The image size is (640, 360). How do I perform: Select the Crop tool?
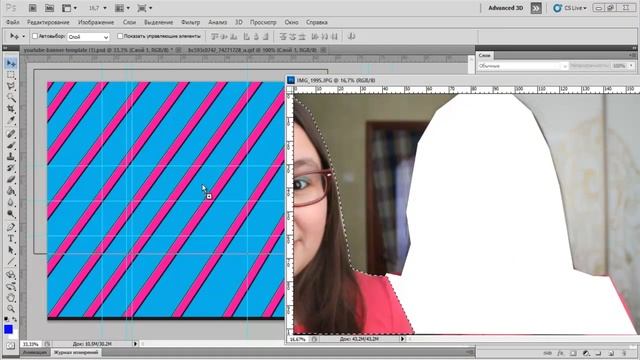click(x=11, y=109)
